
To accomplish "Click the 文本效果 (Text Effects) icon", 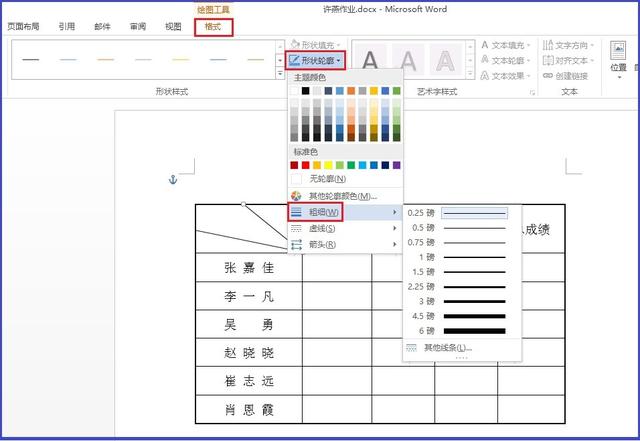I will tap(486, 75).
